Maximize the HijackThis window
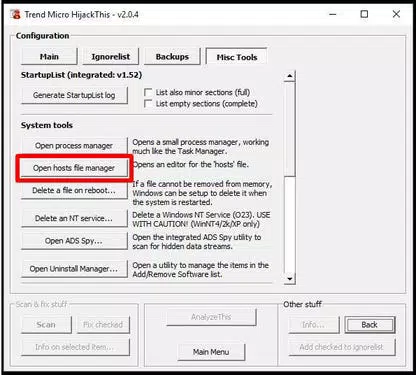Image resolution: width=416 pixels, height=375 pixels. [364, 14]
